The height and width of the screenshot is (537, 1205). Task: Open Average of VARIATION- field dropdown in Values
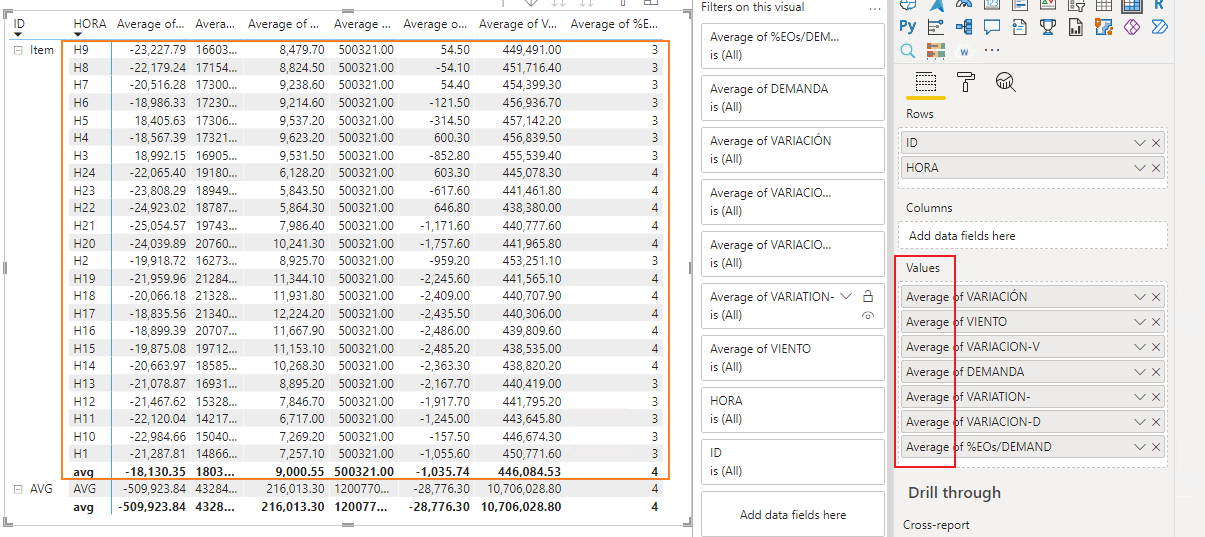pos(1139,397)
